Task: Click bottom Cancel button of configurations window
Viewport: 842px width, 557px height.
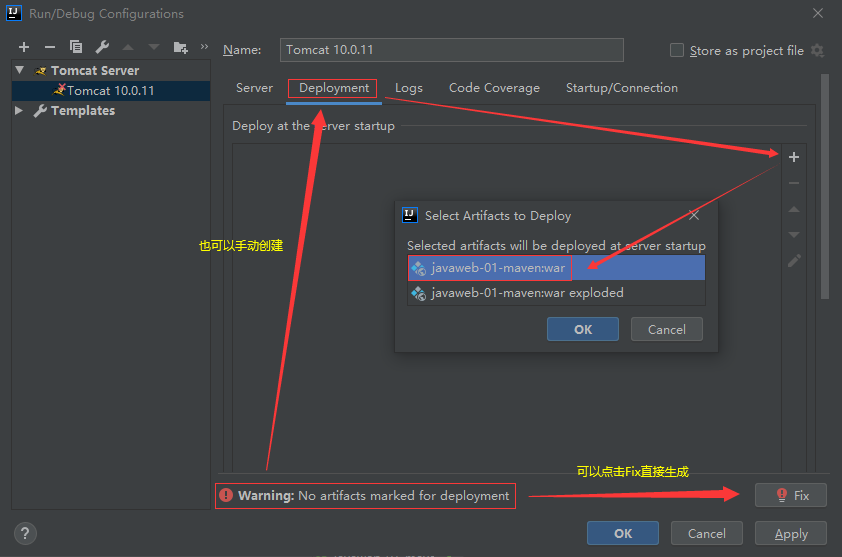Action: point(707,533)
